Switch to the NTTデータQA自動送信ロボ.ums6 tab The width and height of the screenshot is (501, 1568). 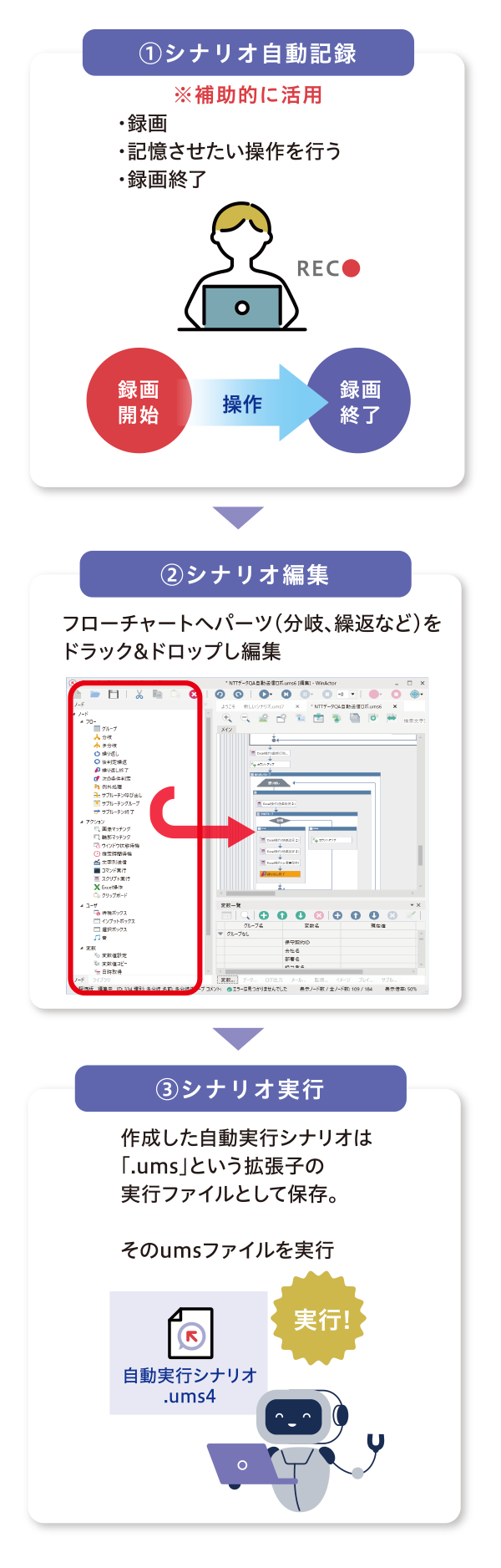click(x=347, y=706)
